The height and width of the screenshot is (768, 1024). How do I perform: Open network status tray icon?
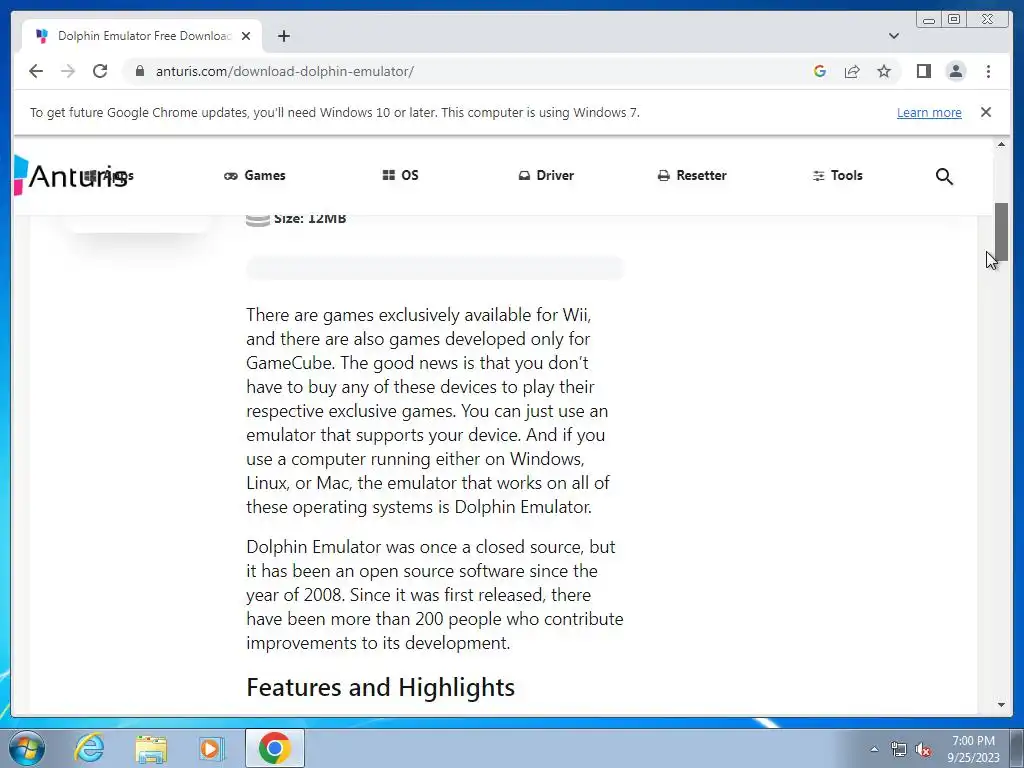pyautogui.click(x=899, y=750)
